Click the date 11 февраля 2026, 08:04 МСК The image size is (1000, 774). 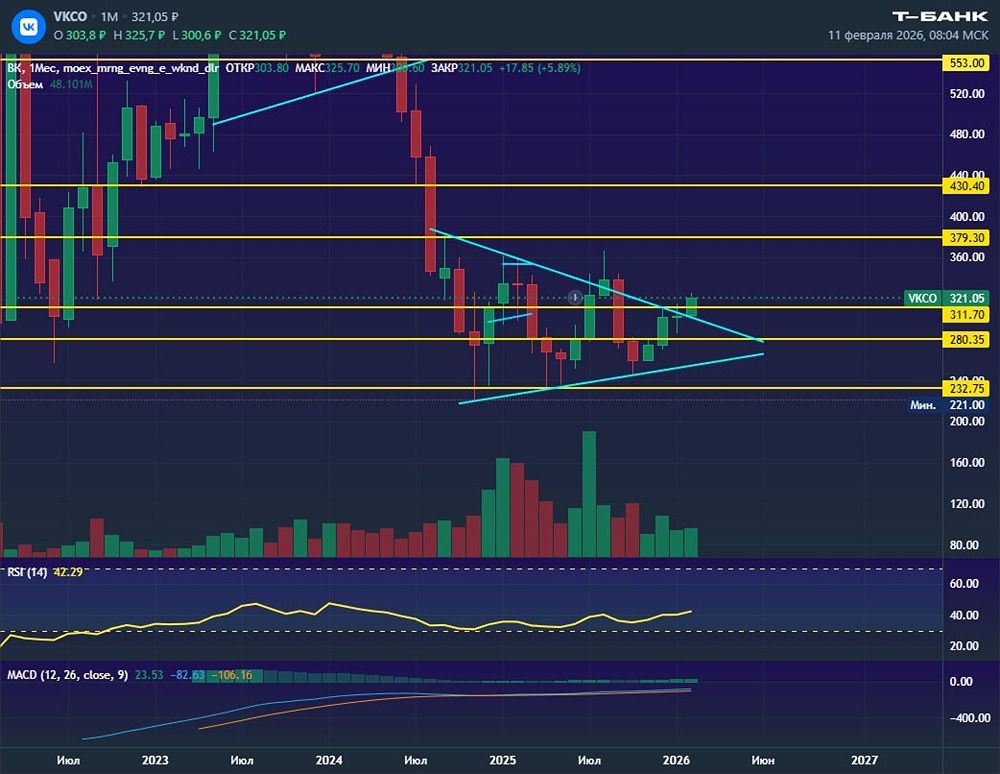[x=908, y=35]
